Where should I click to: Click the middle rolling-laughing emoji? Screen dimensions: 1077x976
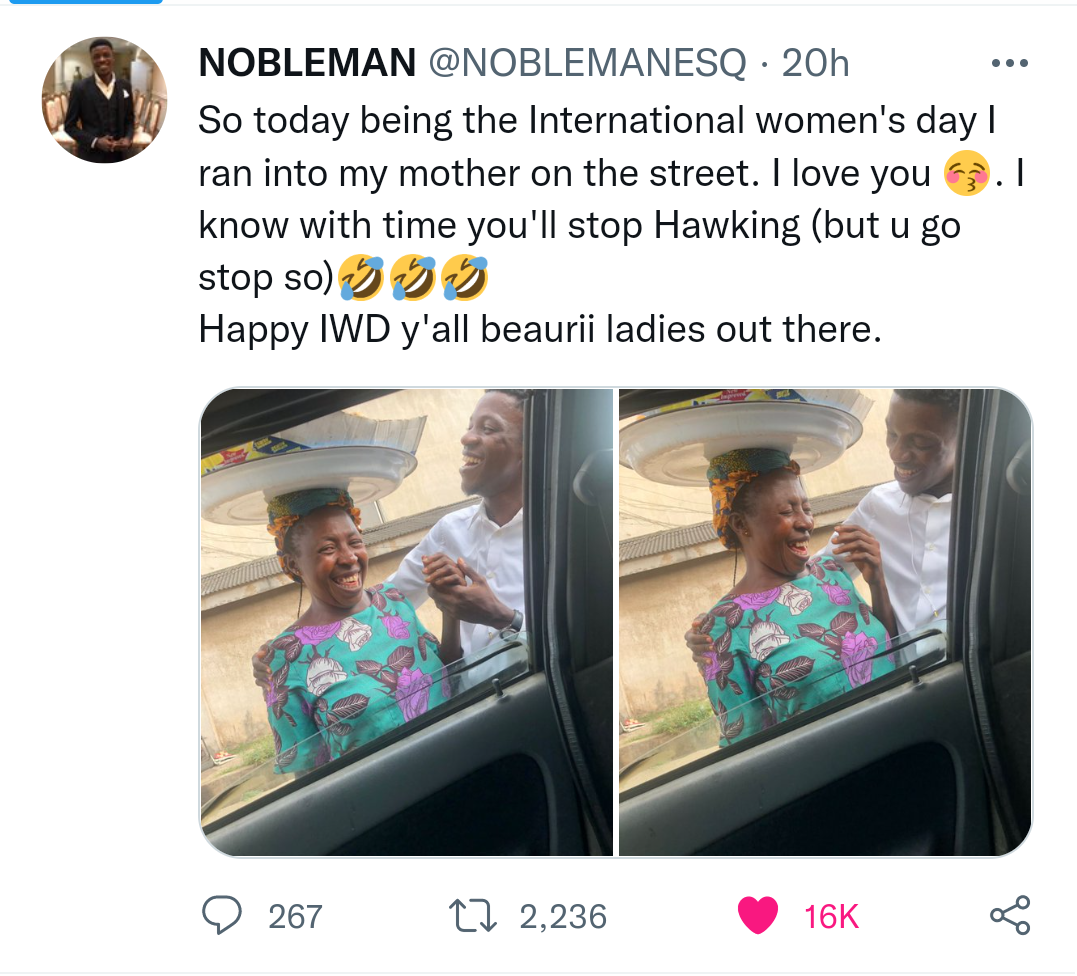413,278
